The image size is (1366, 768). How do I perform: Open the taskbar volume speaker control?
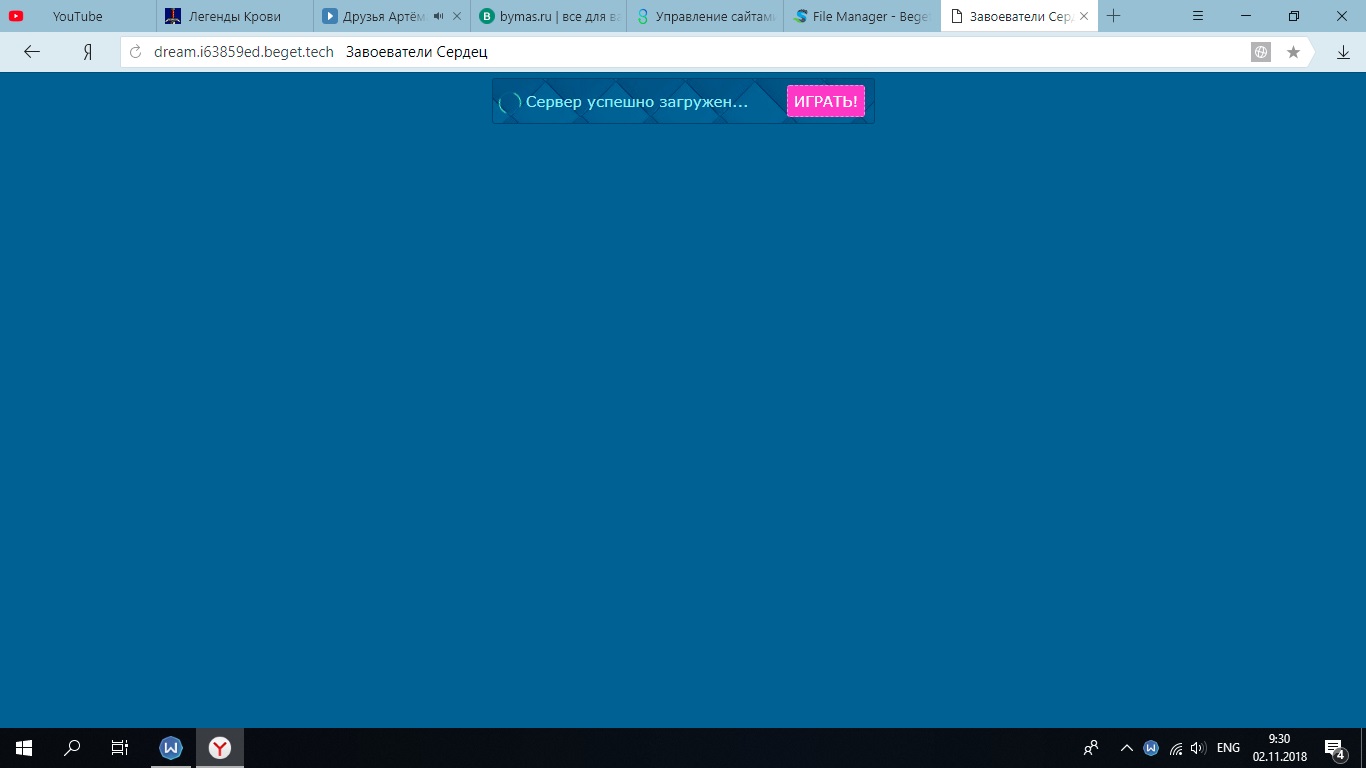coord(1198,747)
